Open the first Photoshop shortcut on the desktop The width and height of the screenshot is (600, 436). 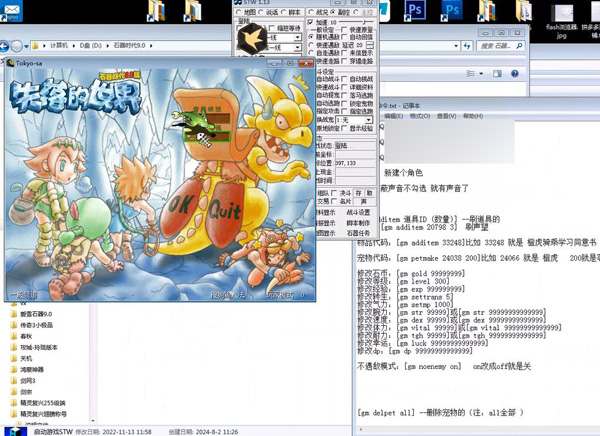414,10
